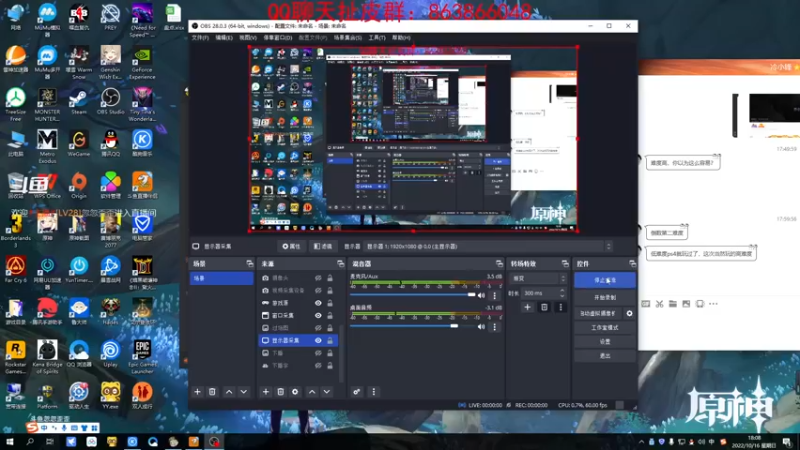Open WeGame desktop shortcut

point(79,144)
